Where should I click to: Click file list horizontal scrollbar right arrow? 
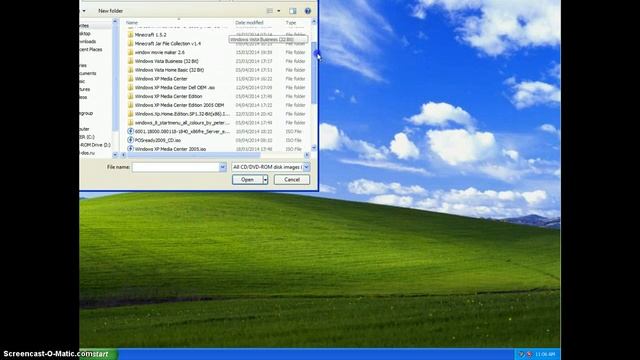click(307, 155)
